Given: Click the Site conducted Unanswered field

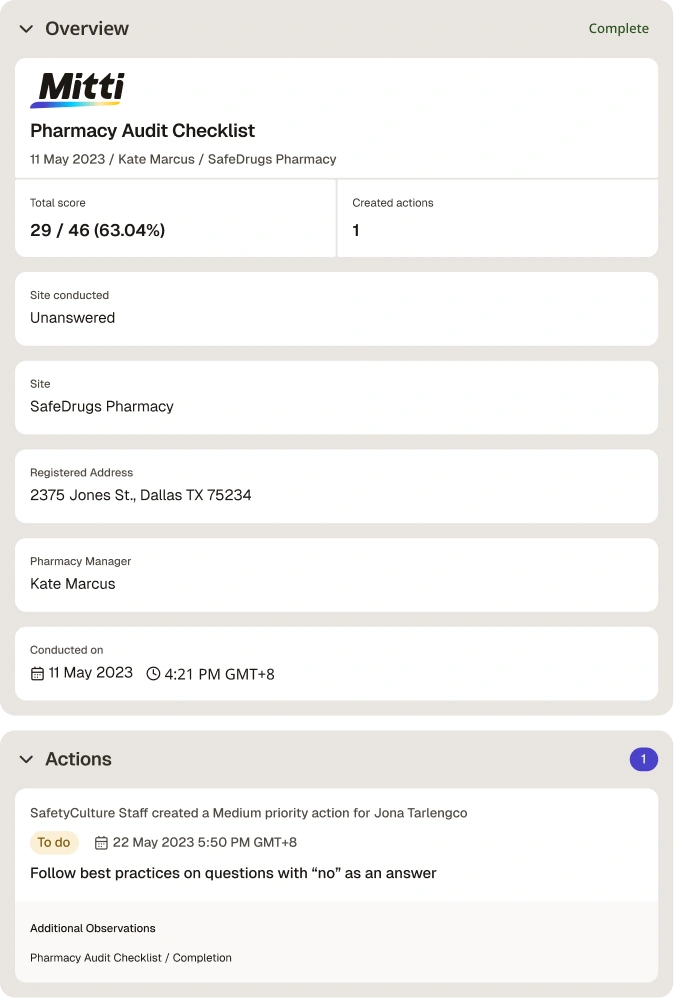Looking at the screenshot, I should tap(337, 309).
